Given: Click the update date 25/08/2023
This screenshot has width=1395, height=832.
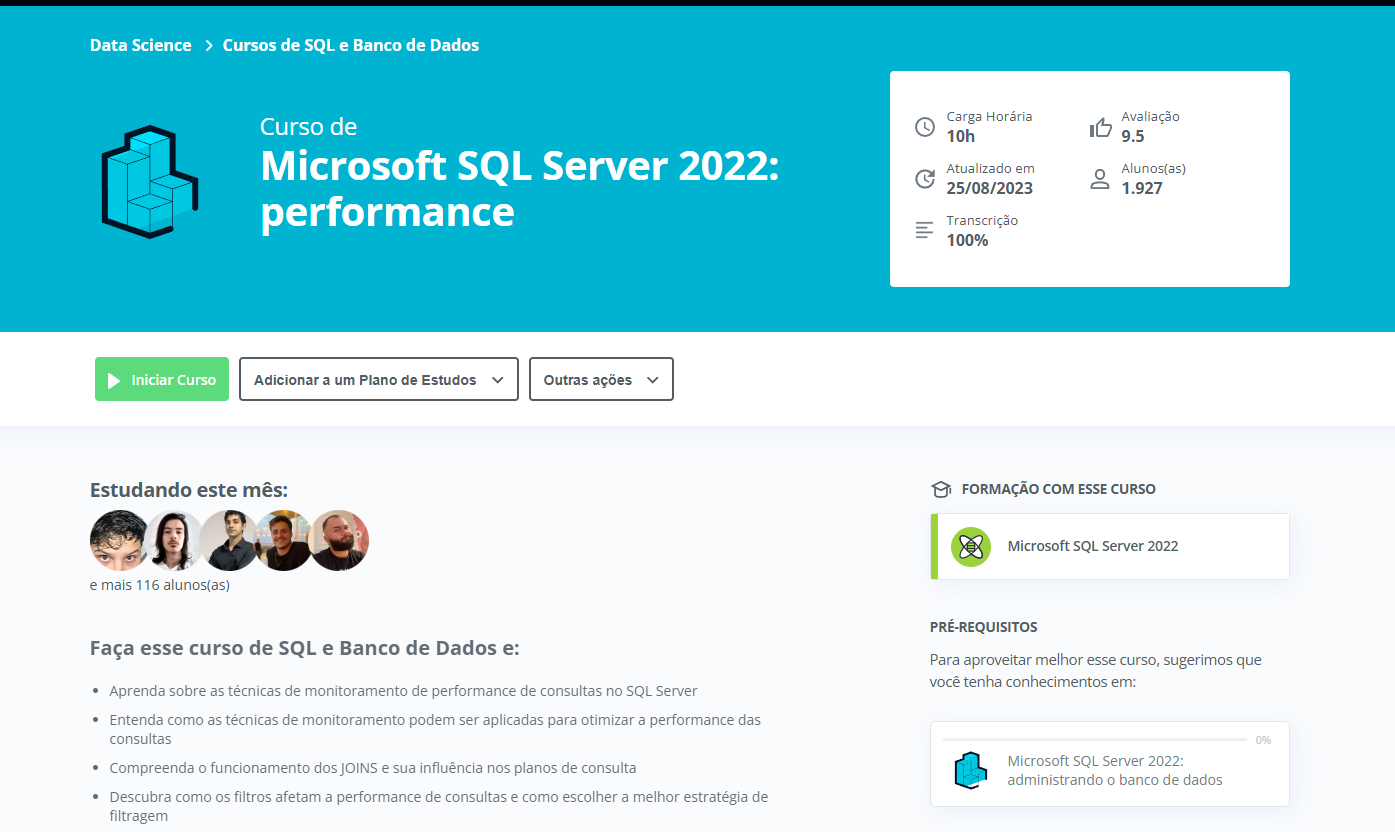Looking at the screenshot, I should (x=990, y=188).
